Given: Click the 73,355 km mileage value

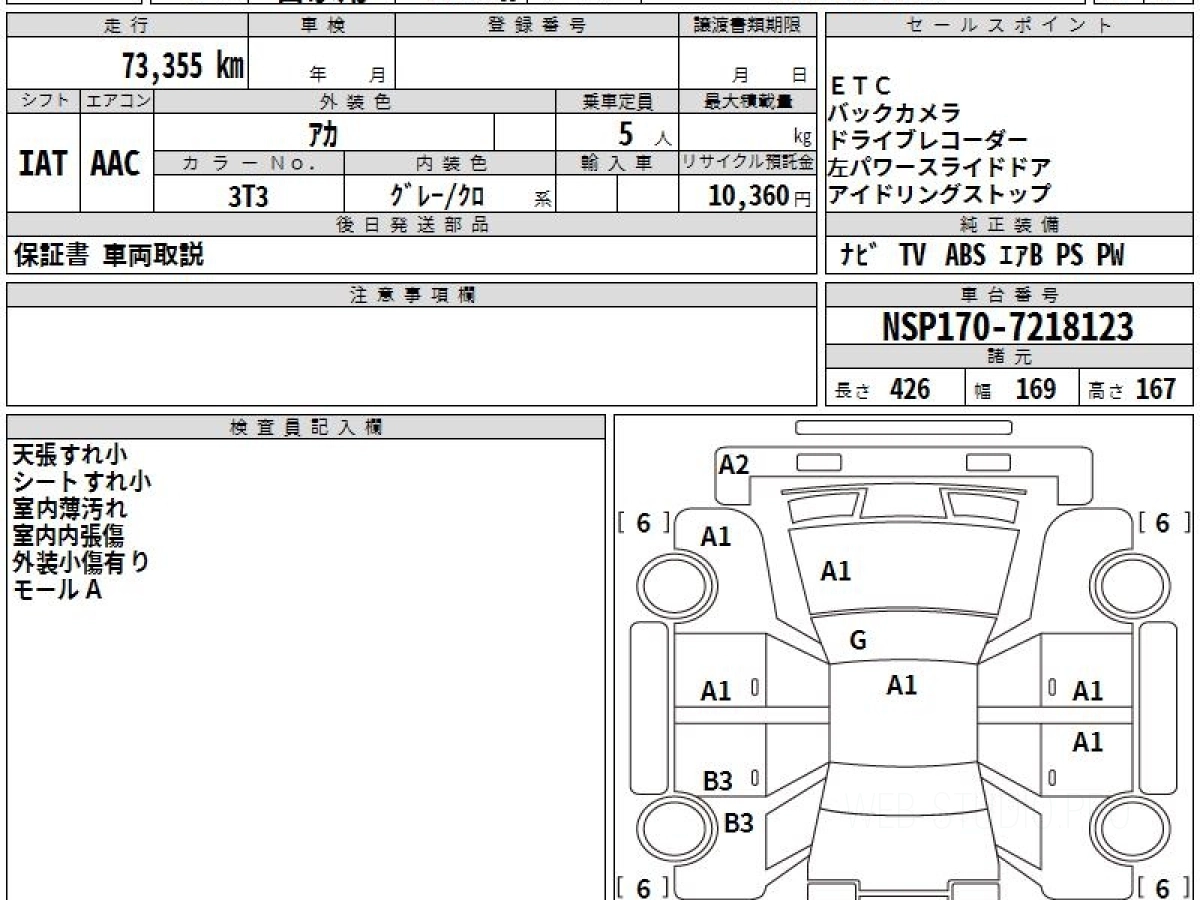Looking at the screenshot, I should (x=182, y=65).
